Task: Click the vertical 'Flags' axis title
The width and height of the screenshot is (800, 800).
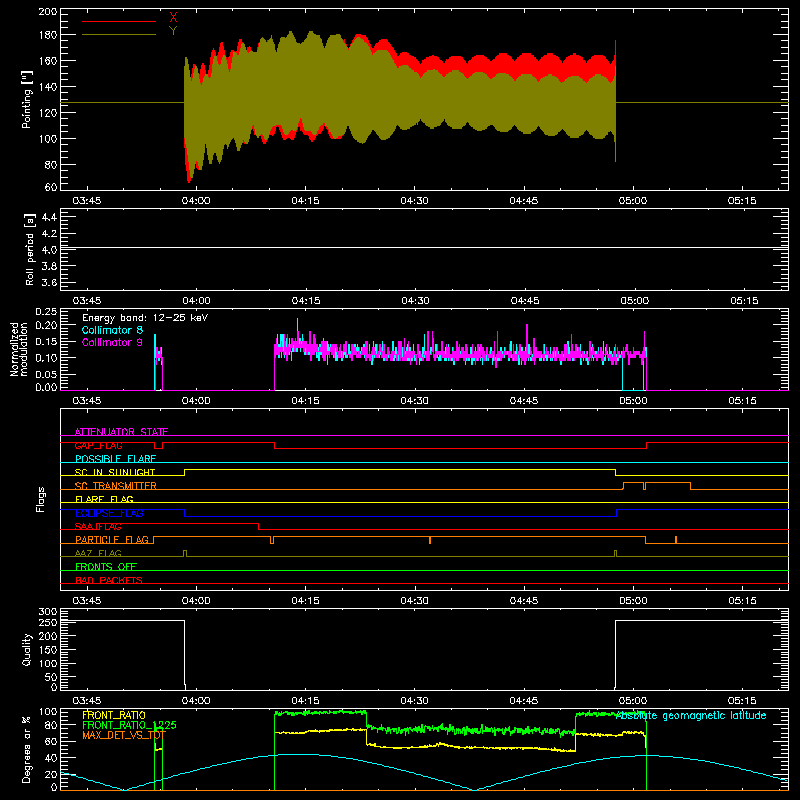Action: click(41, 499)
